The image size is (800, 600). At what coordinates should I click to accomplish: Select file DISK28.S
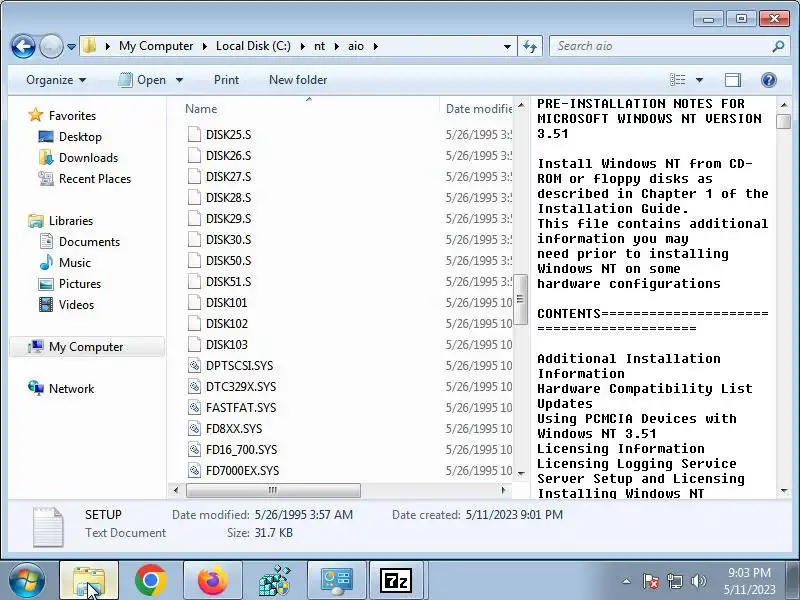coord(228,197)
